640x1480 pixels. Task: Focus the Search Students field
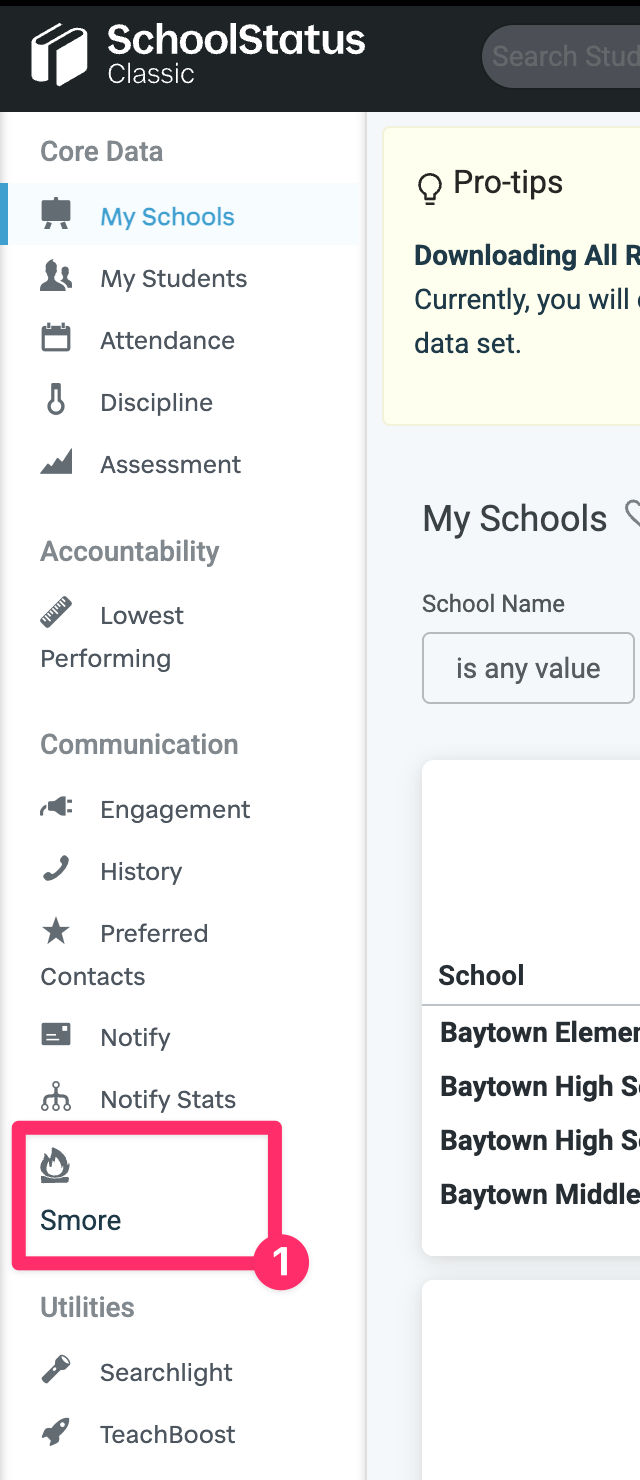coord(562,56)
